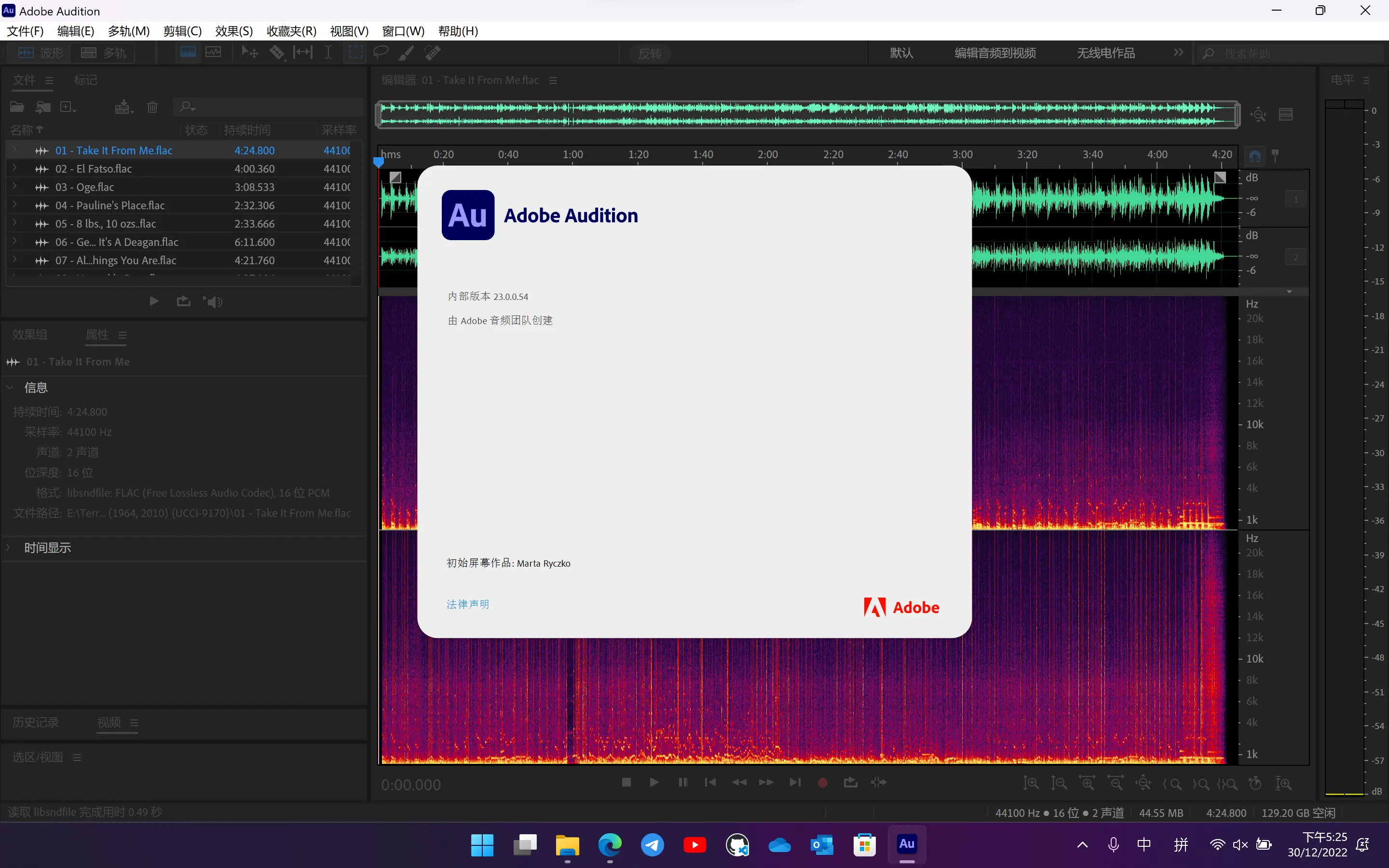Switch to Multitrack editor view
Viewport: 1389px width, 868px height.
pyautogui.click(x=103, y=53)
